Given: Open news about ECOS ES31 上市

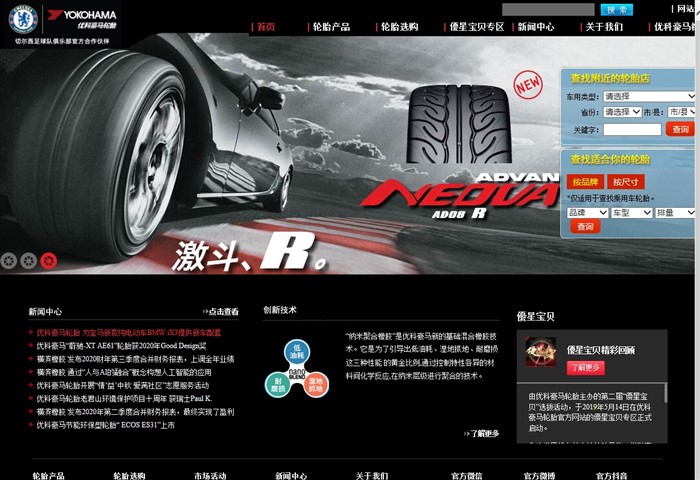Looking at the screenshot, I should coord(105,425).
